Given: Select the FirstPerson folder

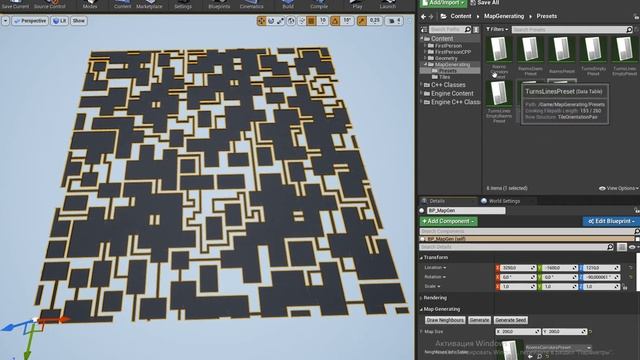Looking at the screenshot, I should pos(448,46).
